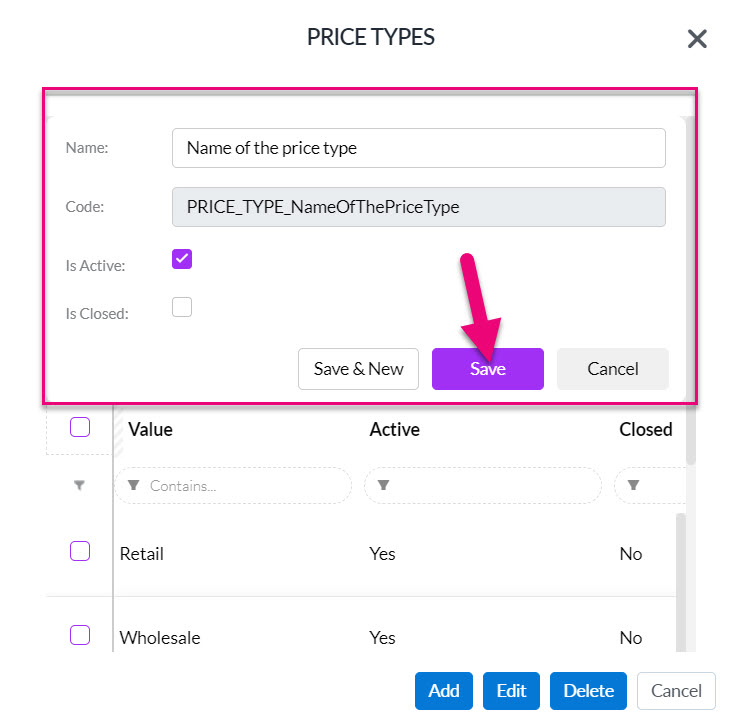This screenshot has width=738, height=728.
Task: Close the Price Types dialog with X
Action: tap(697, 39)
